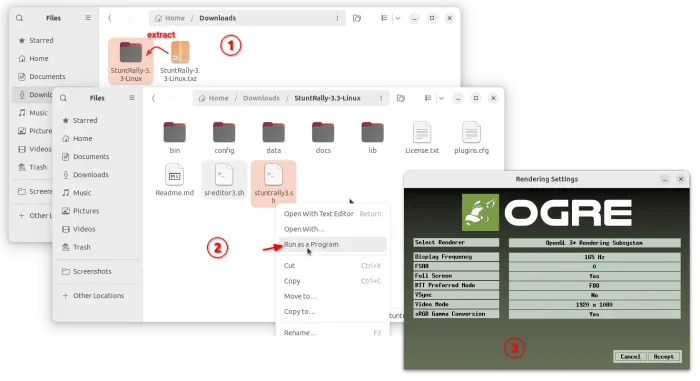This screenshot has height=381, width=700.
Task: Click search-folder icon in front Files window toolbar
Action: tap(400, 98)
